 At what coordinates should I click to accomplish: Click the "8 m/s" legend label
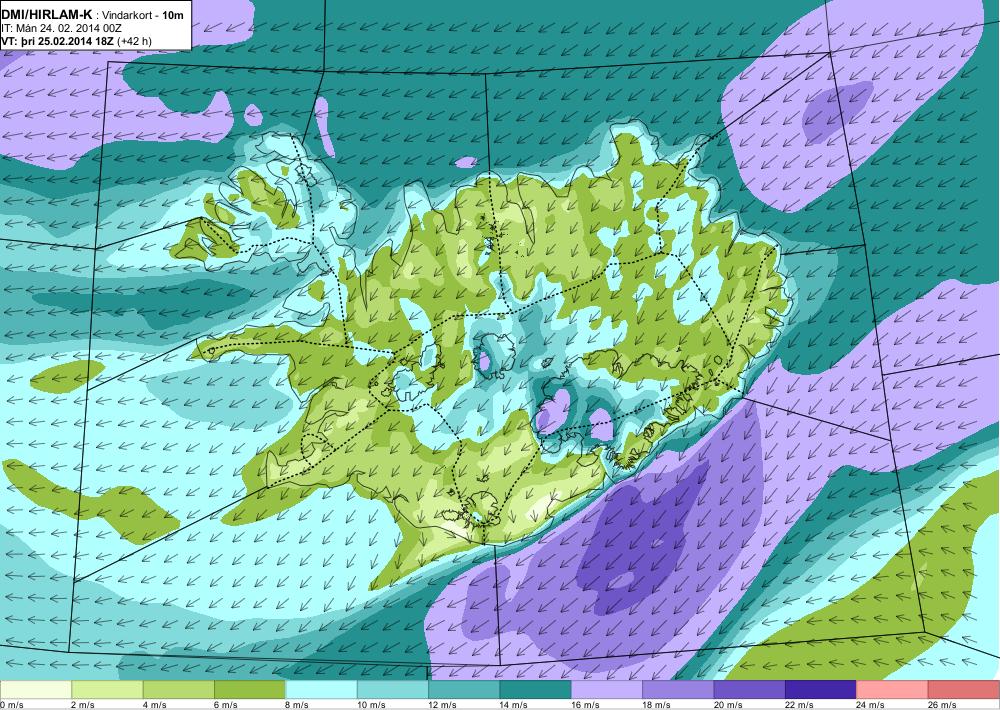coord(297,705)
